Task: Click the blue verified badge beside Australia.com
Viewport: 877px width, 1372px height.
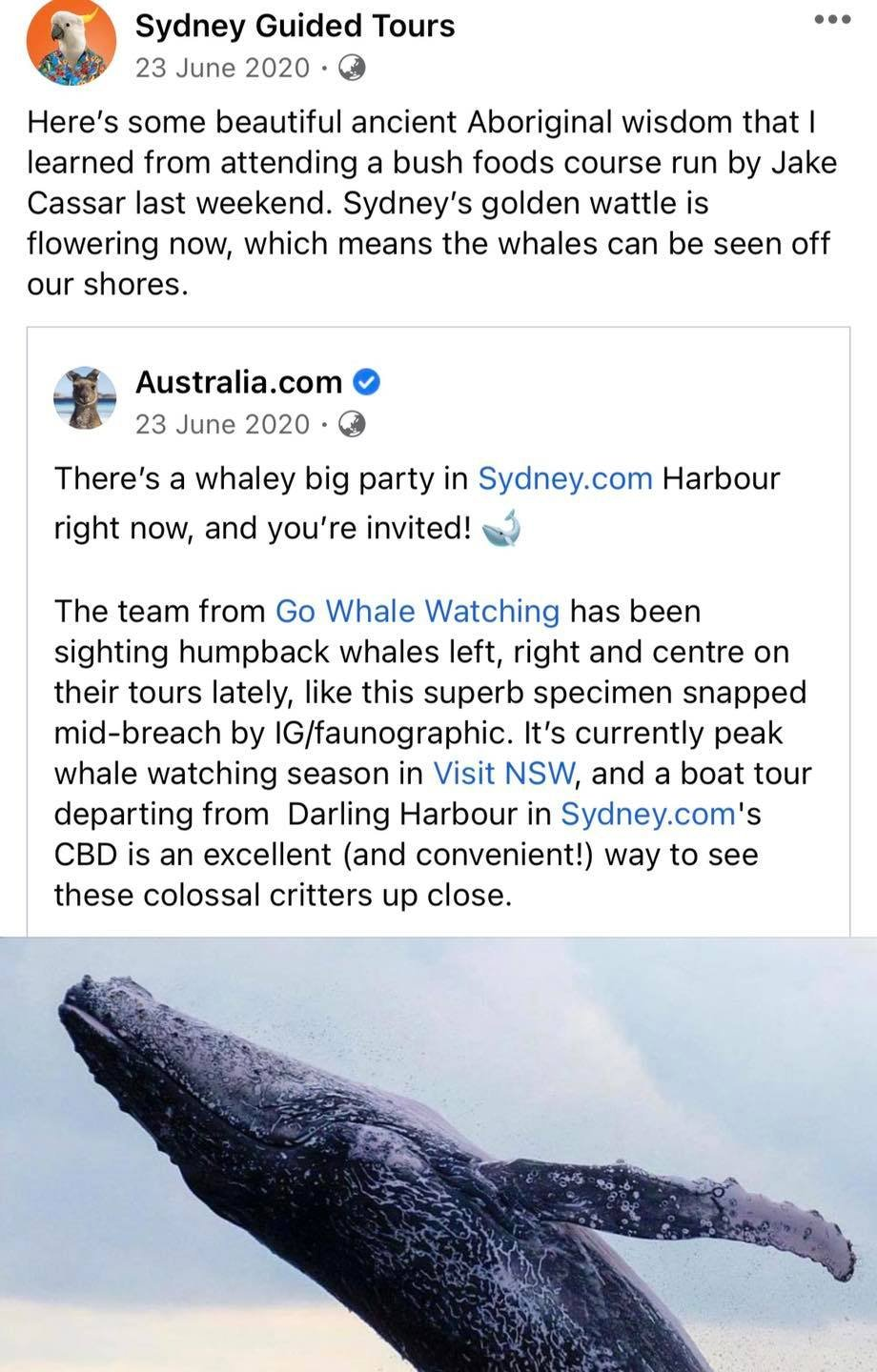Action: (x=367, y=382)
